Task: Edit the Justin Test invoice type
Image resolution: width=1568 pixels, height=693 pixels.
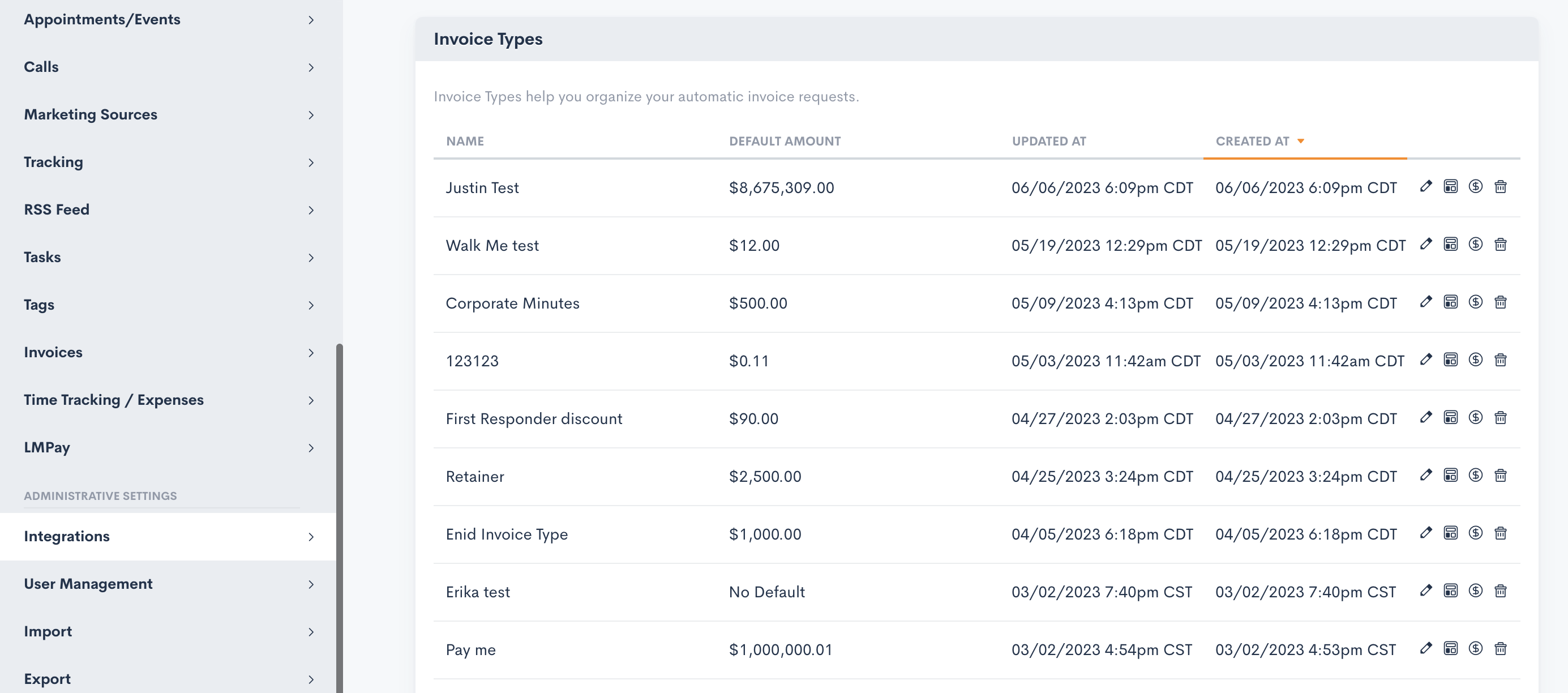Action: click(x=1425, y=186)
